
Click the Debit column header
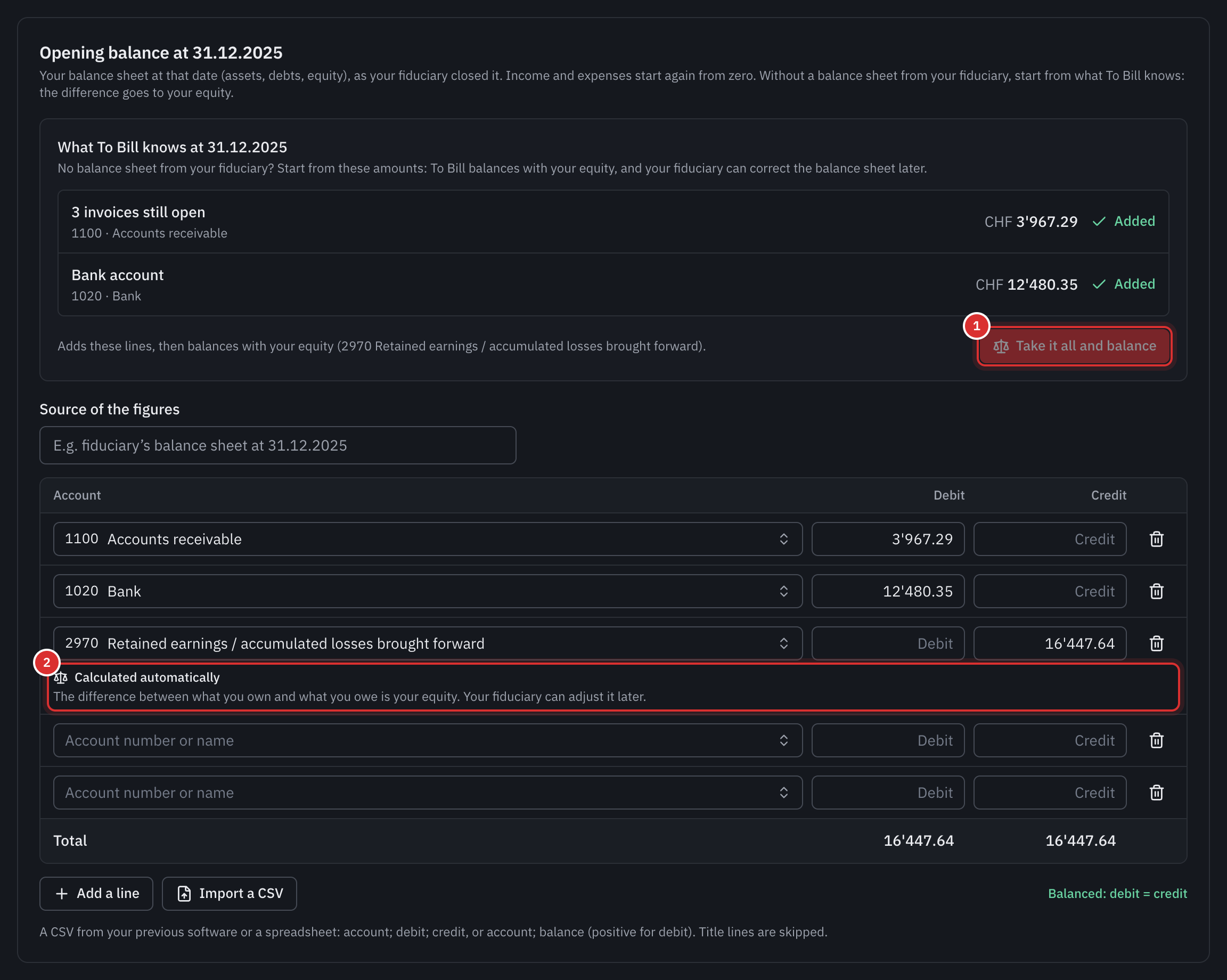[x=948, y=495]
